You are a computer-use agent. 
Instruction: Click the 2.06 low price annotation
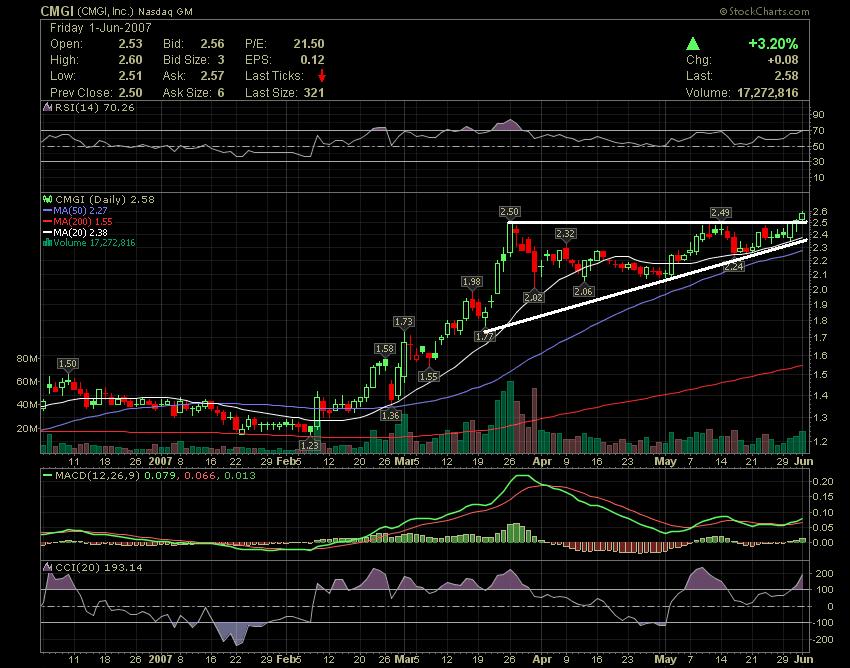[x=583, y=292]
